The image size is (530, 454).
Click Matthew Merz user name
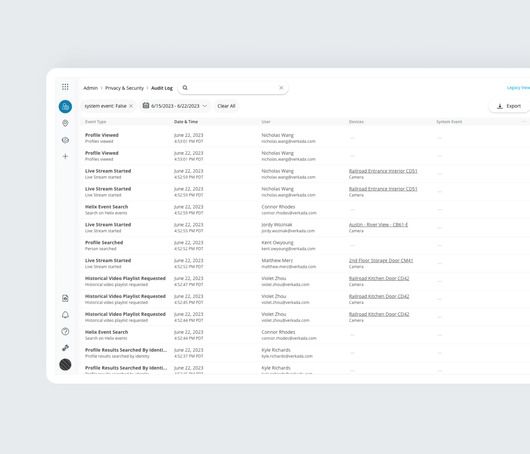click(277, 260)
